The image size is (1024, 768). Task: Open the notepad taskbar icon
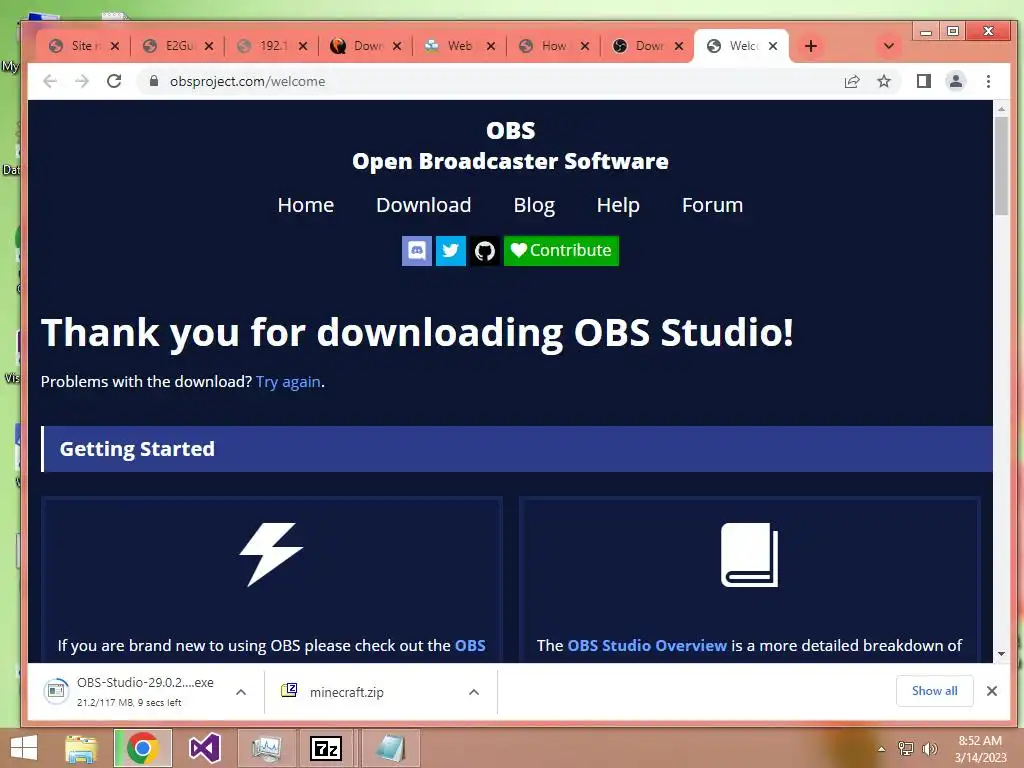[390, 748]
